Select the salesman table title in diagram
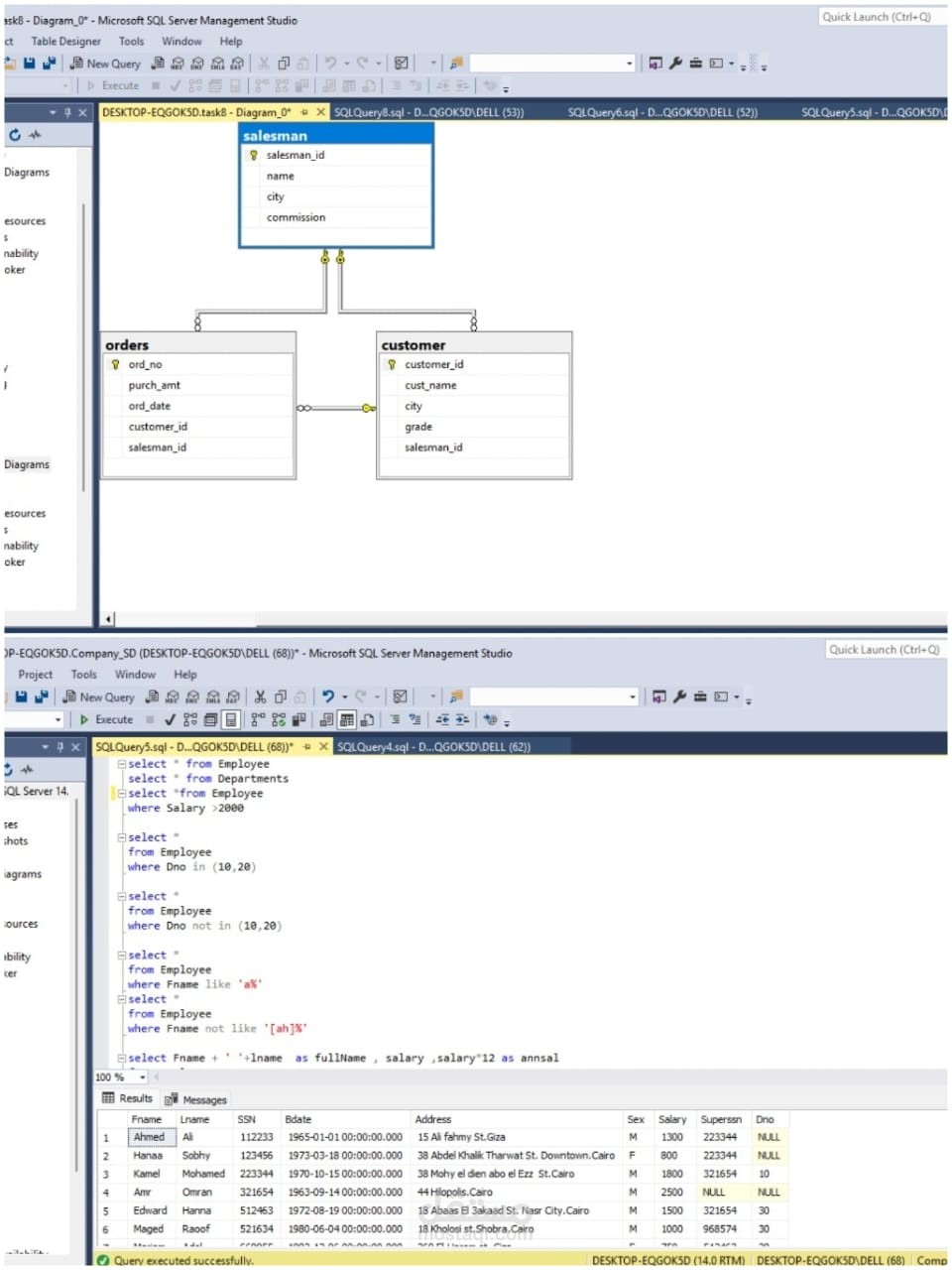 336,135
